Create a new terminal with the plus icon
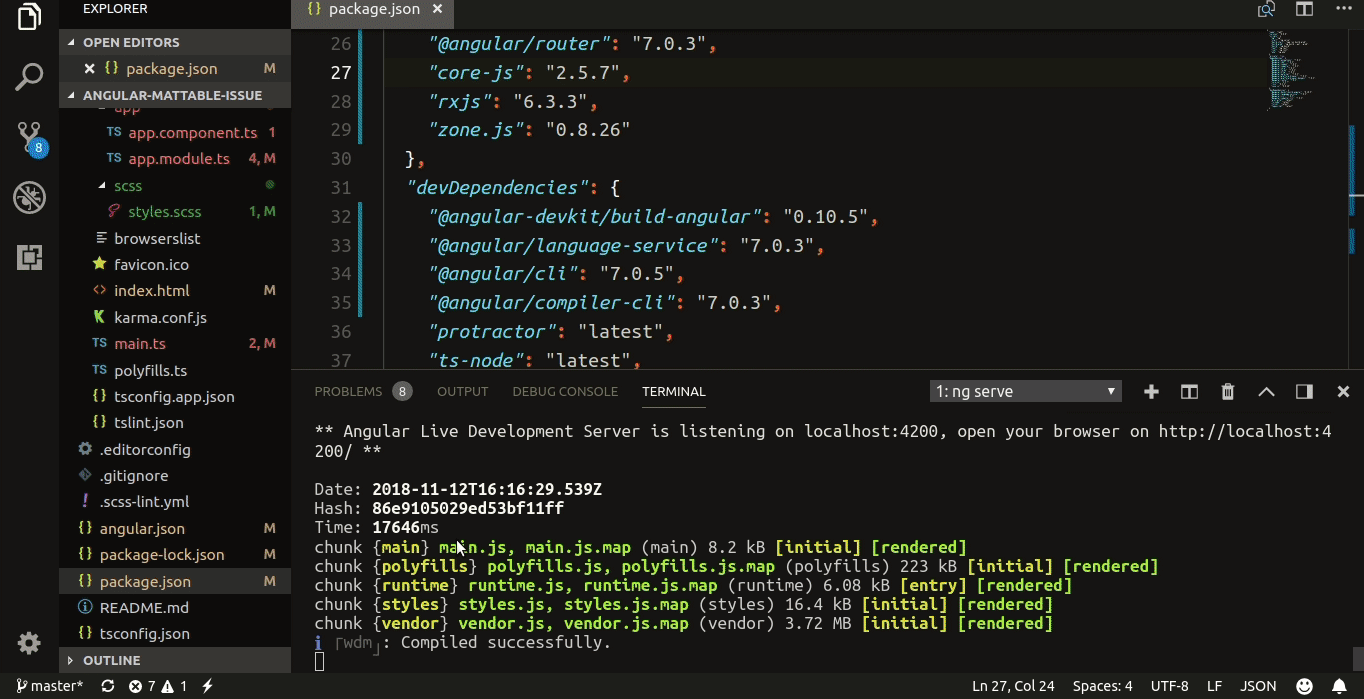 click(x=1150, y=391)
